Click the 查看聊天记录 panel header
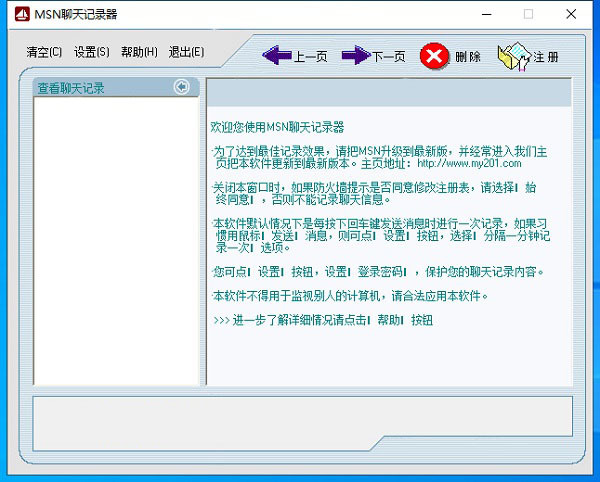Screen dimensions: 600x482 (x=116, y=88)
